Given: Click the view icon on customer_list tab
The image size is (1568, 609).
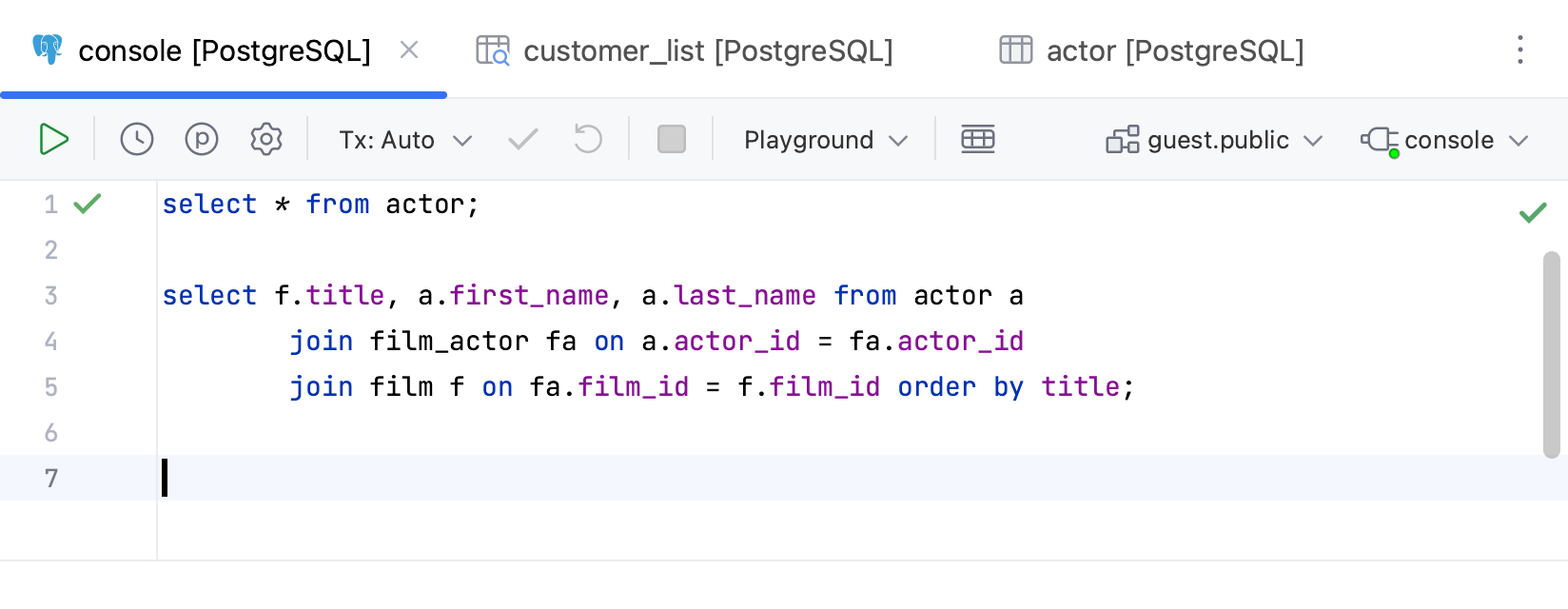Looking at the screenshot, I should (493, 49).
